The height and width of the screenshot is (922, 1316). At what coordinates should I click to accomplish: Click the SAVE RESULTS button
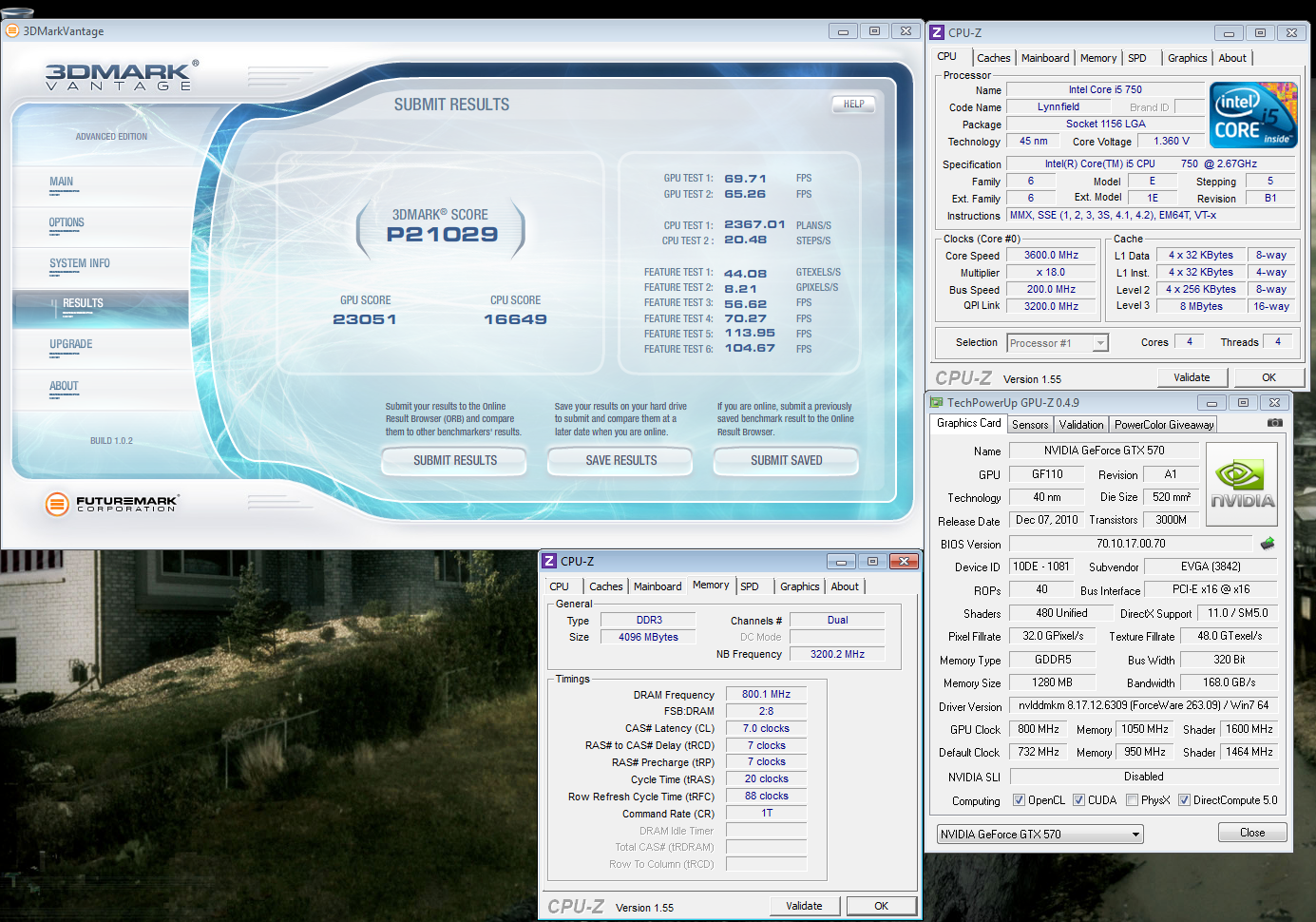tap(621, 461)
